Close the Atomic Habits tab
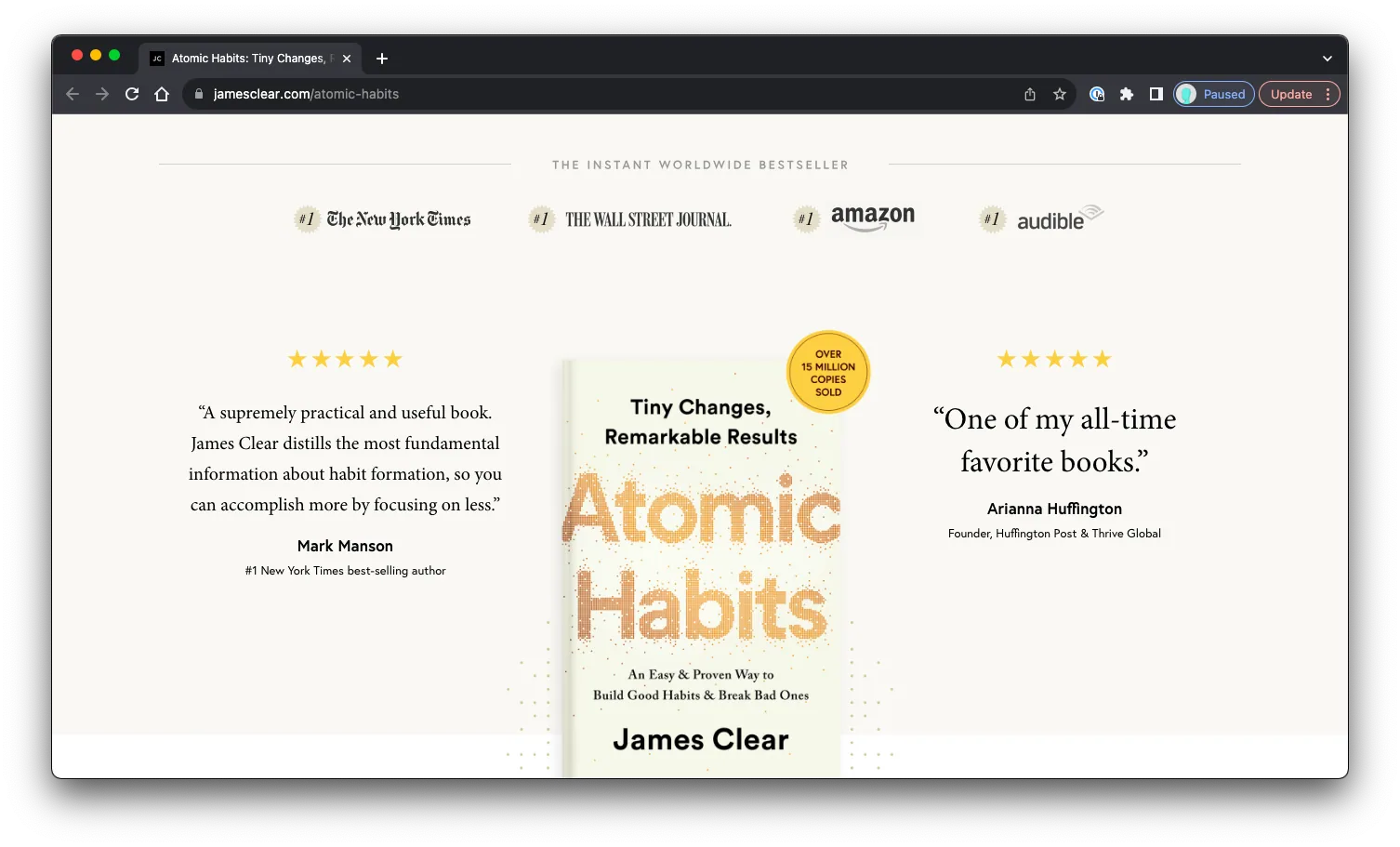 pos(347,59)
